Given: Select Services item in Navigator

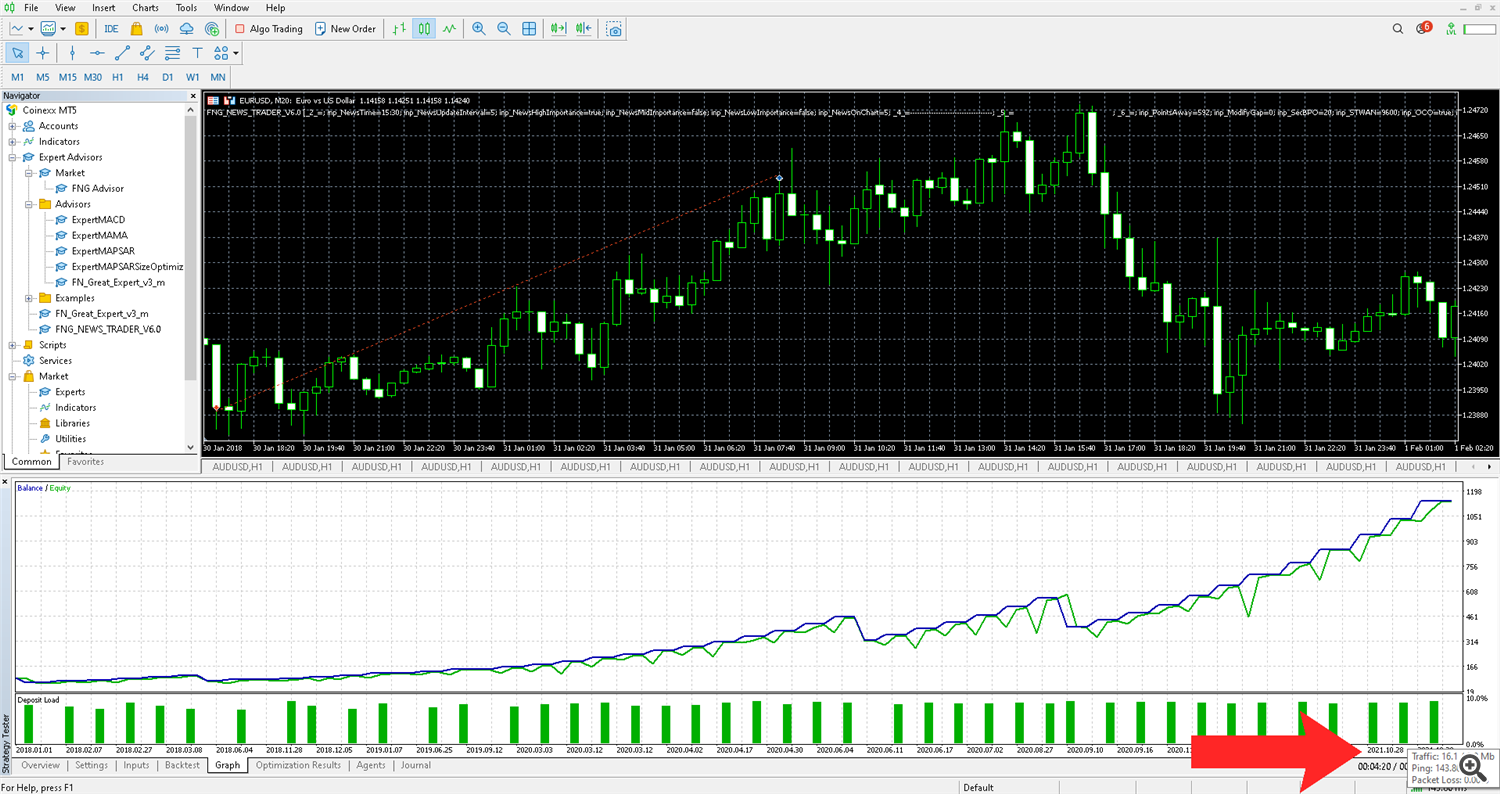Looking at the screenshot, I should tap(55, 360).
